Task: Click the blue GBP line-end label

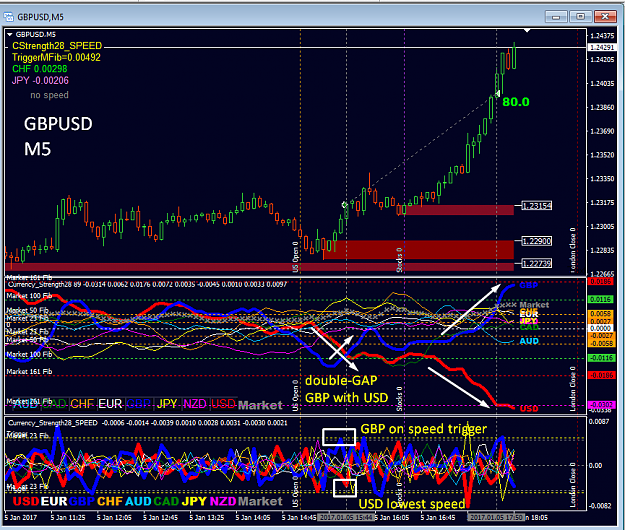Action: coord(529,285)
